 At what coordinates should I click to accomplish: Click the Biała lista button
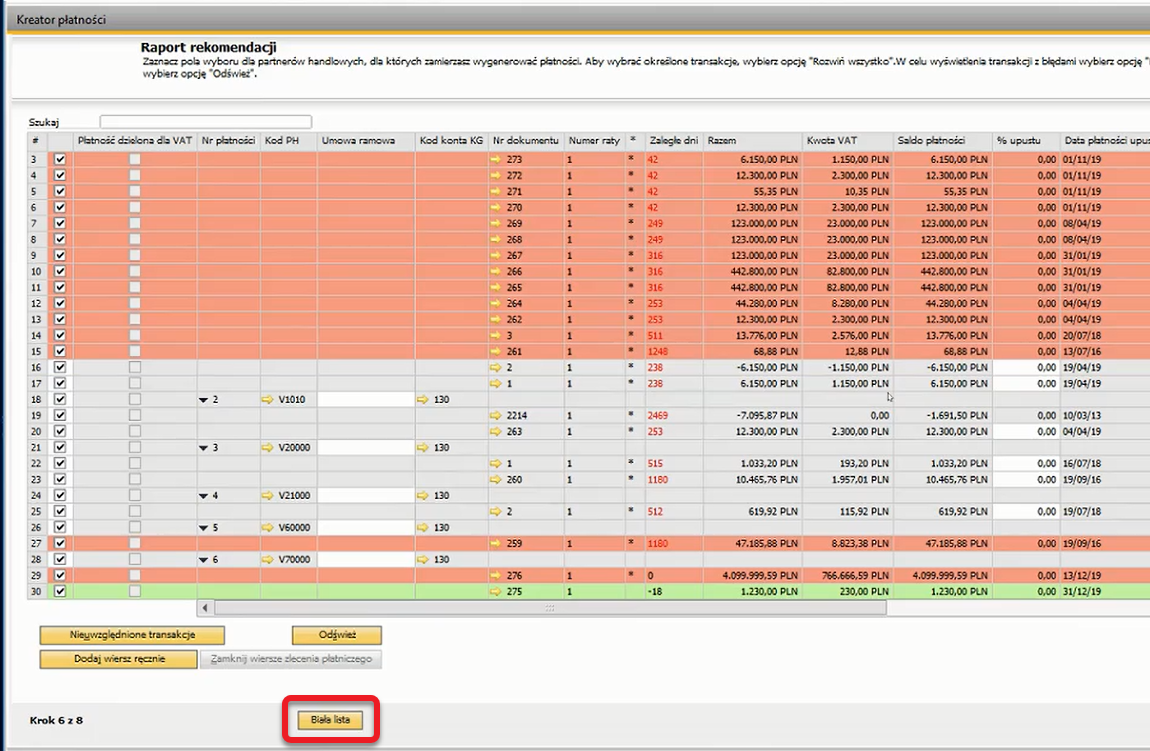tap(329, 719)
